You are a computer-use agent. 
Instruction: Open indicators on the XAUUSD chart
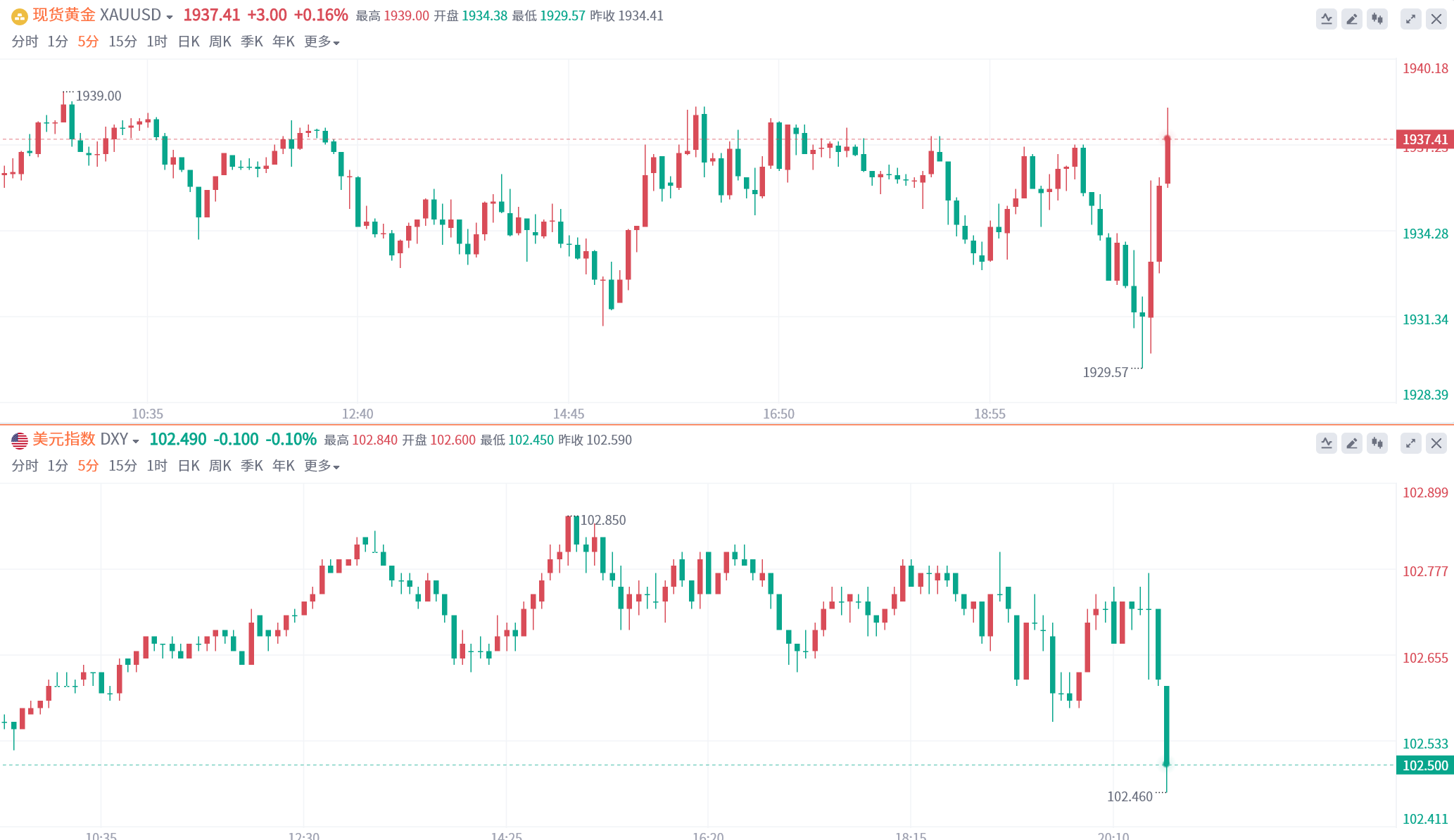click(1326, 19)
